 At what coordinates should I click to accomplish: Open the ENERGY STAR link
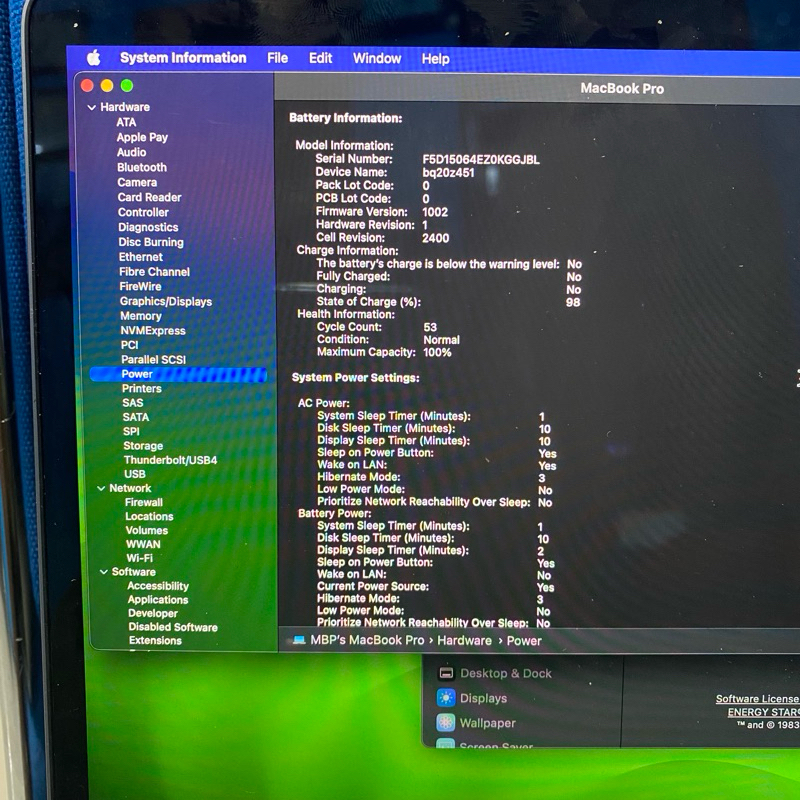(763, 712)
